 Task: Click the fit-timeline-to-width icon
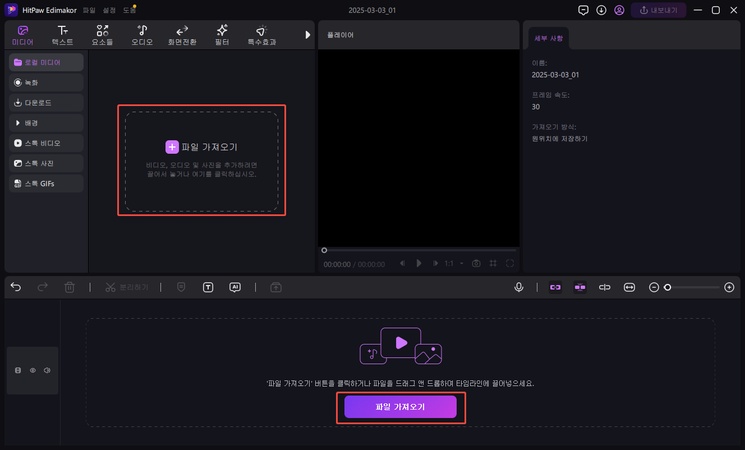click(x=629, y=287)
